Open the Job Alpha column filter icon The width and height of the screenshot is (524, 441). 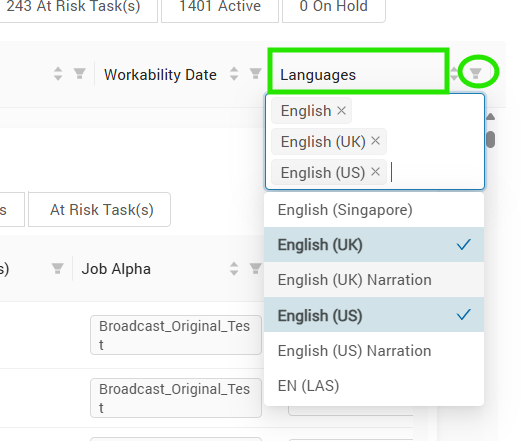(x=255, y=269)
